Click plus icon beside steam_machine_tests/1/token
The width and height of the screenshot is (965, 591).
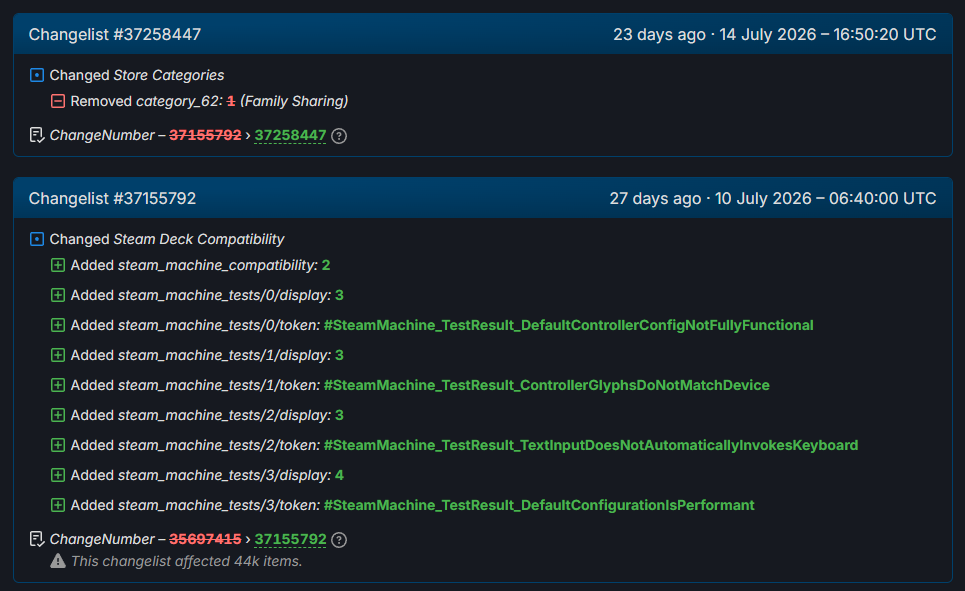click(x=58, y=385)
